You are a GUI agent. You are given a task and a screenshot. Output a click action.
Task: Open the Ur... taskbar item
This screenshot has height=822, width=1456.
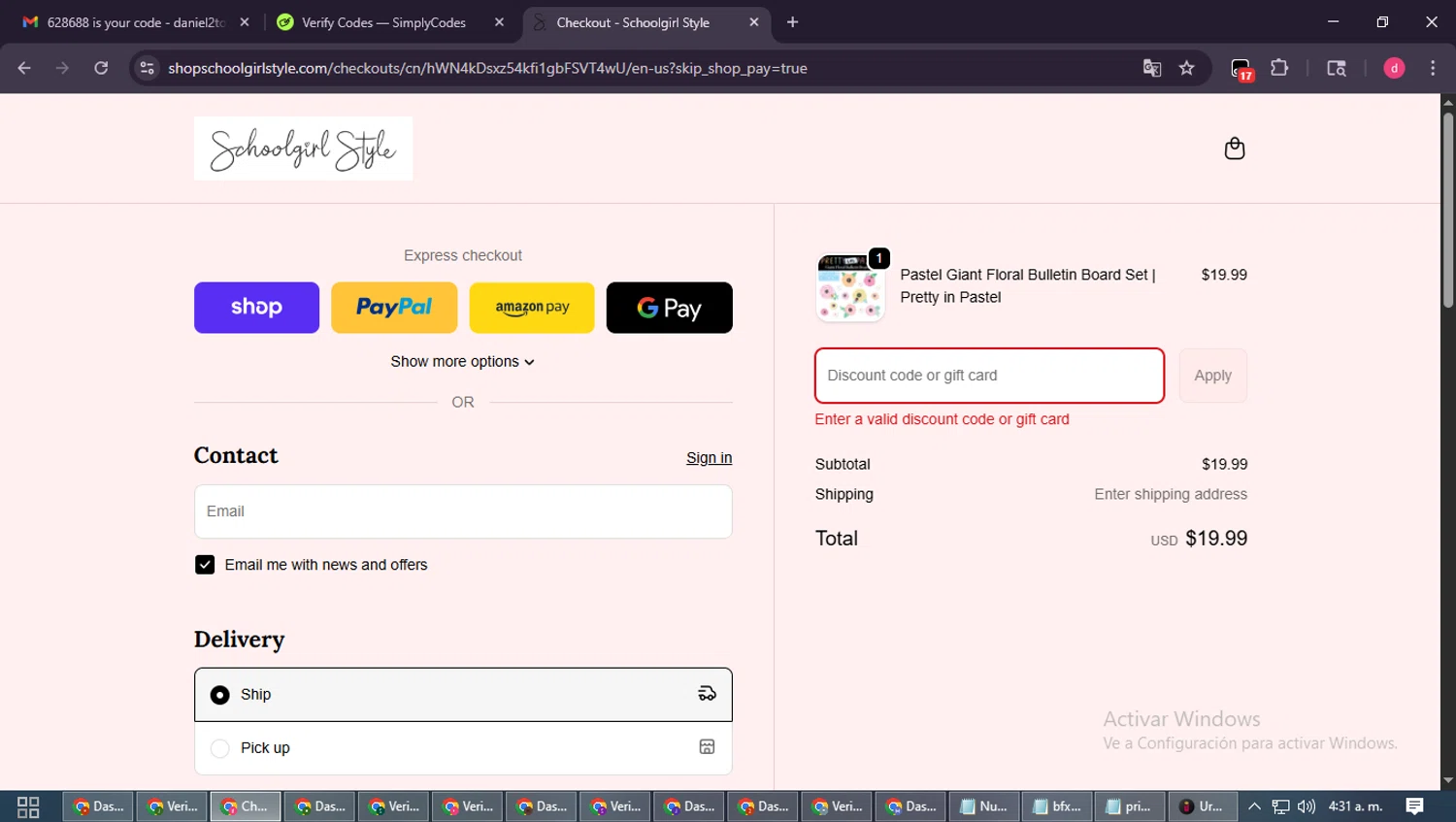[1203, 806]
